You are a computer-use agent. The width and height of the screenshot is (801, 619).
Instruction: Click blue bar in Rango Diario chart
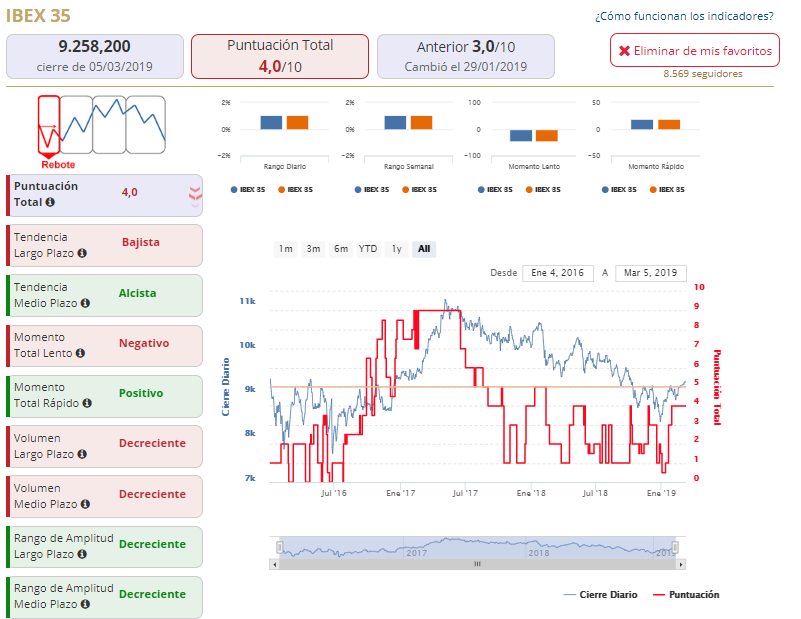(271, 123)
